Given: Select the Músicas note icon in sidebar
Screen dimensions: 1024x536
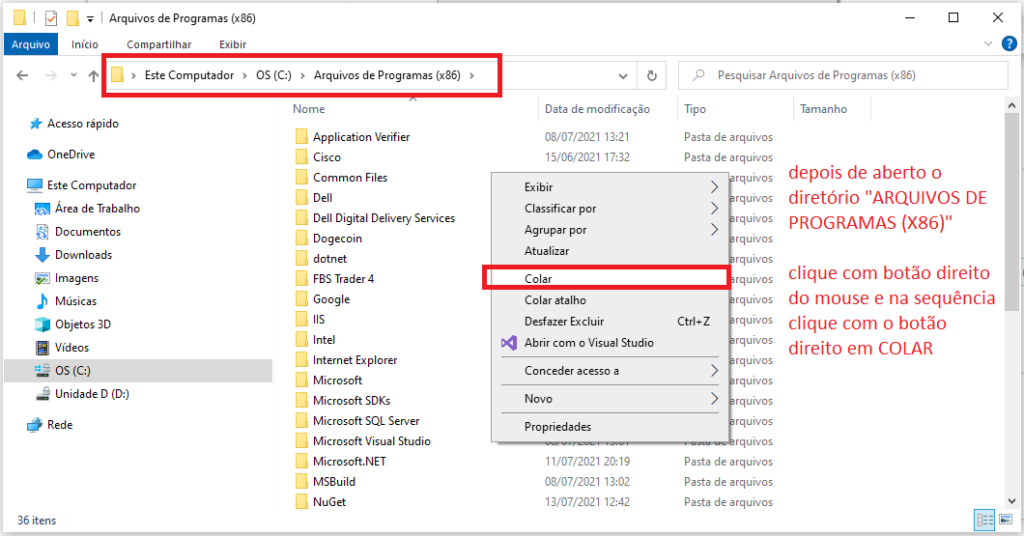Looking at the screenshot, I should (42, 301).
